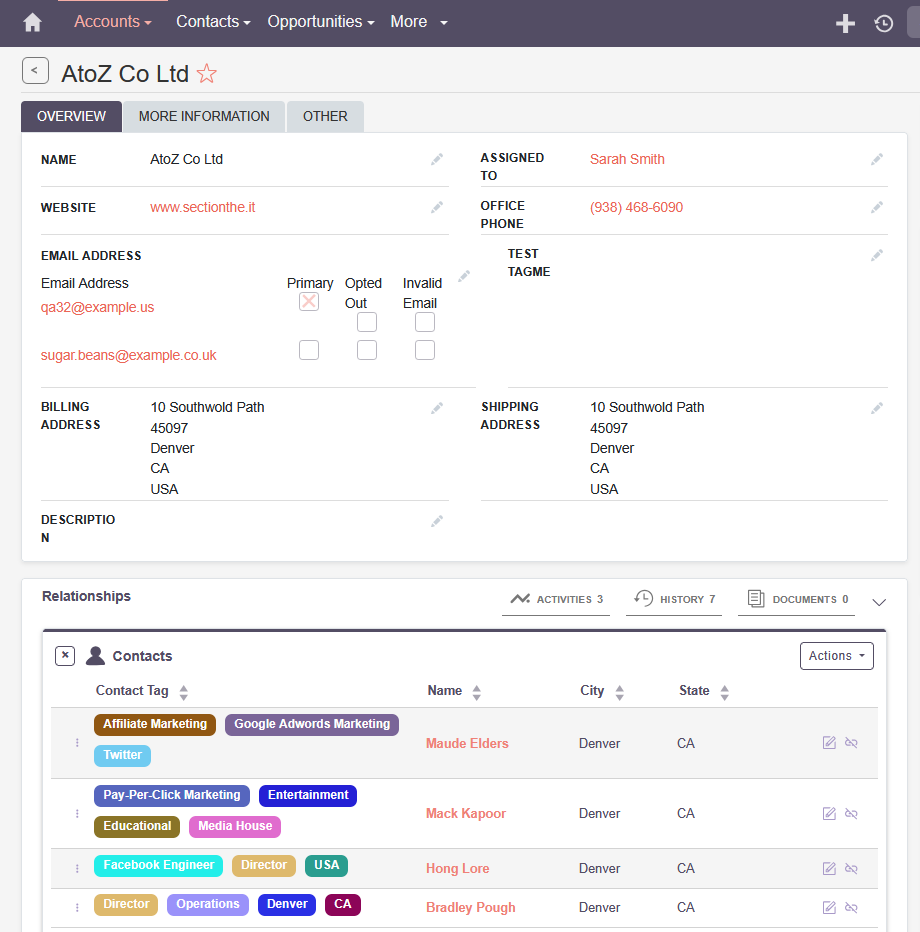
Task: Click the Affiliate Marketing brown tag
Action: click(155, 725)
